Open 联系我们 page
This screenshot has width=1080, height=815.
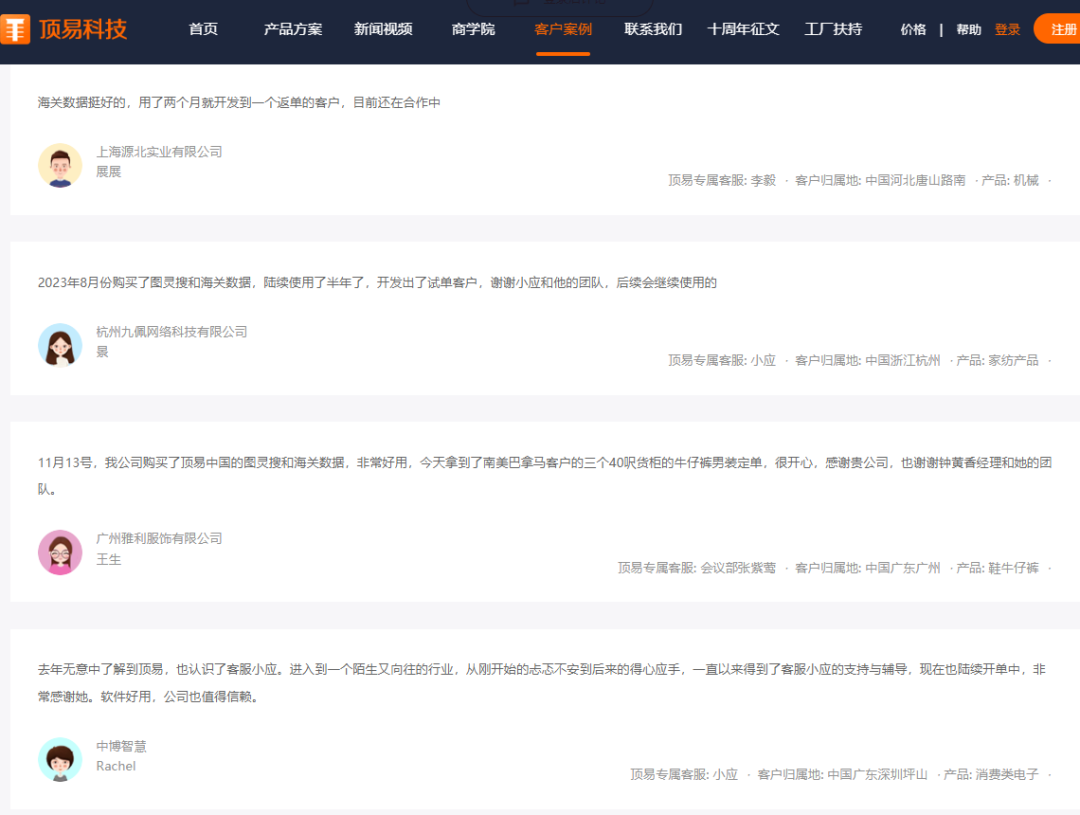pos(653,29)
